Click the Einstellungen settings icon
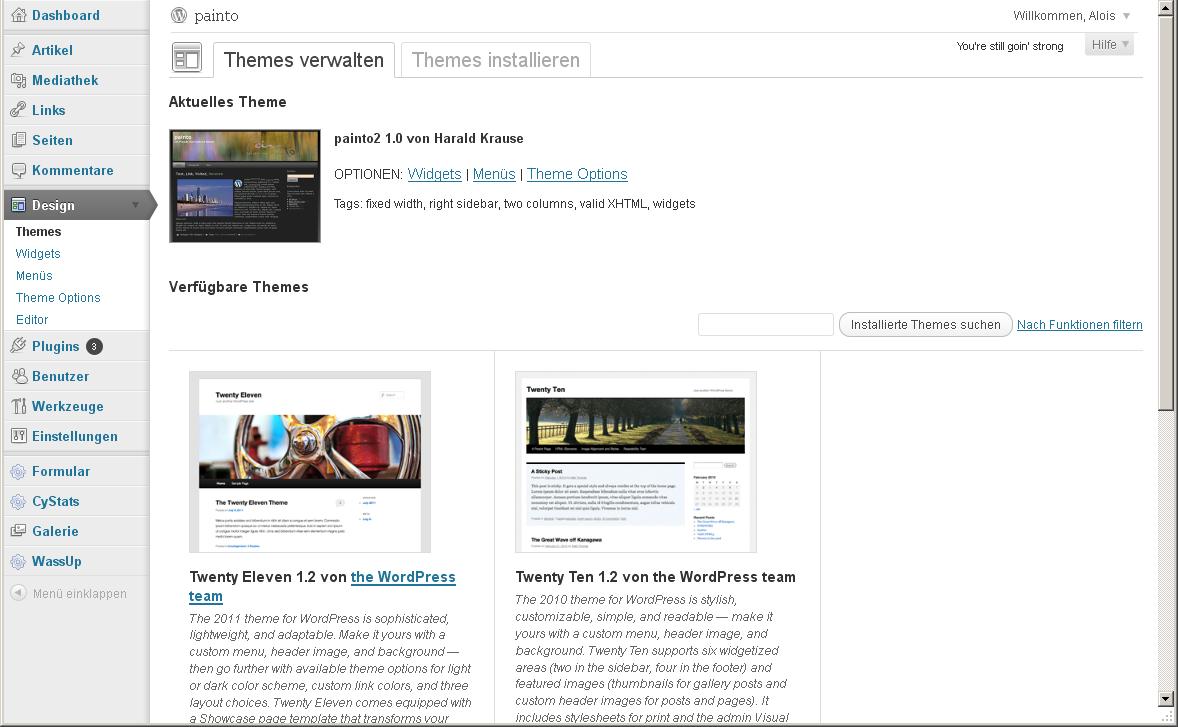This screenshot has width=1178, height=727. click(x=18, y=436)
